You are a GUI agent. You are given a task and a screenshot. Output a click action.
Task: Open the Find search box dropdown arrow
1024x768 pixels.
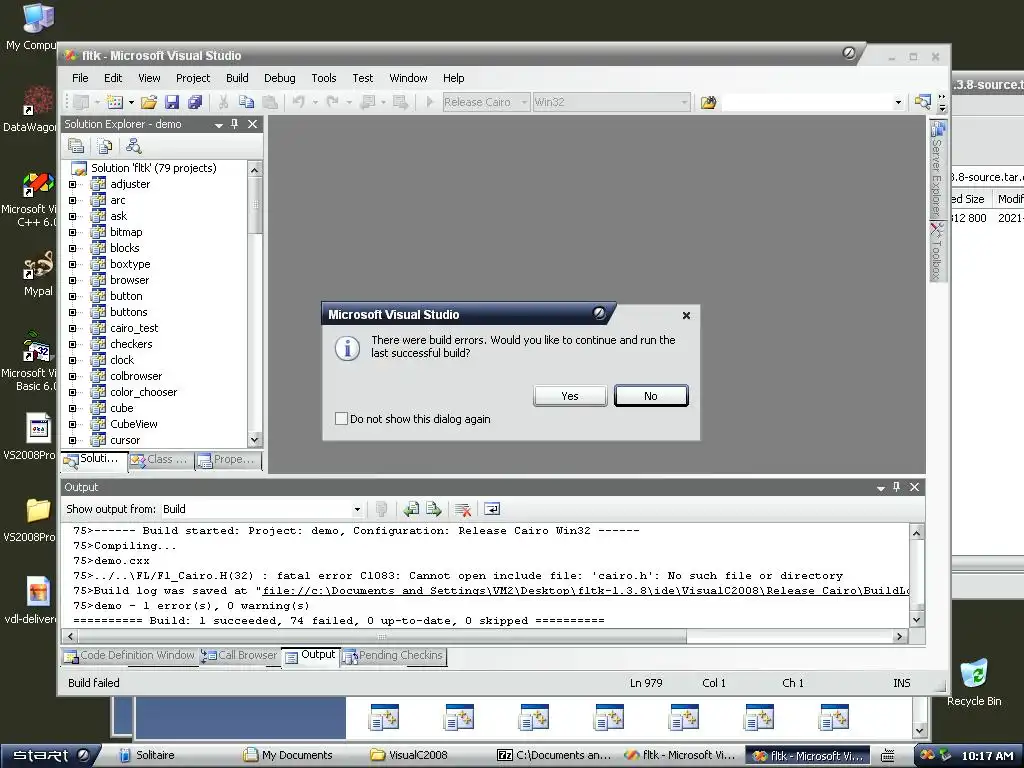[x=898, y=102]
